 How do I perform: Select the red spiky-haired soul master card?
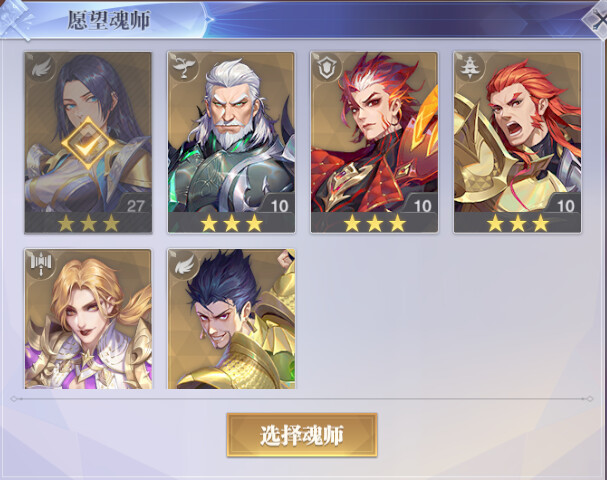pyautogui.click(x=374, y=142)
